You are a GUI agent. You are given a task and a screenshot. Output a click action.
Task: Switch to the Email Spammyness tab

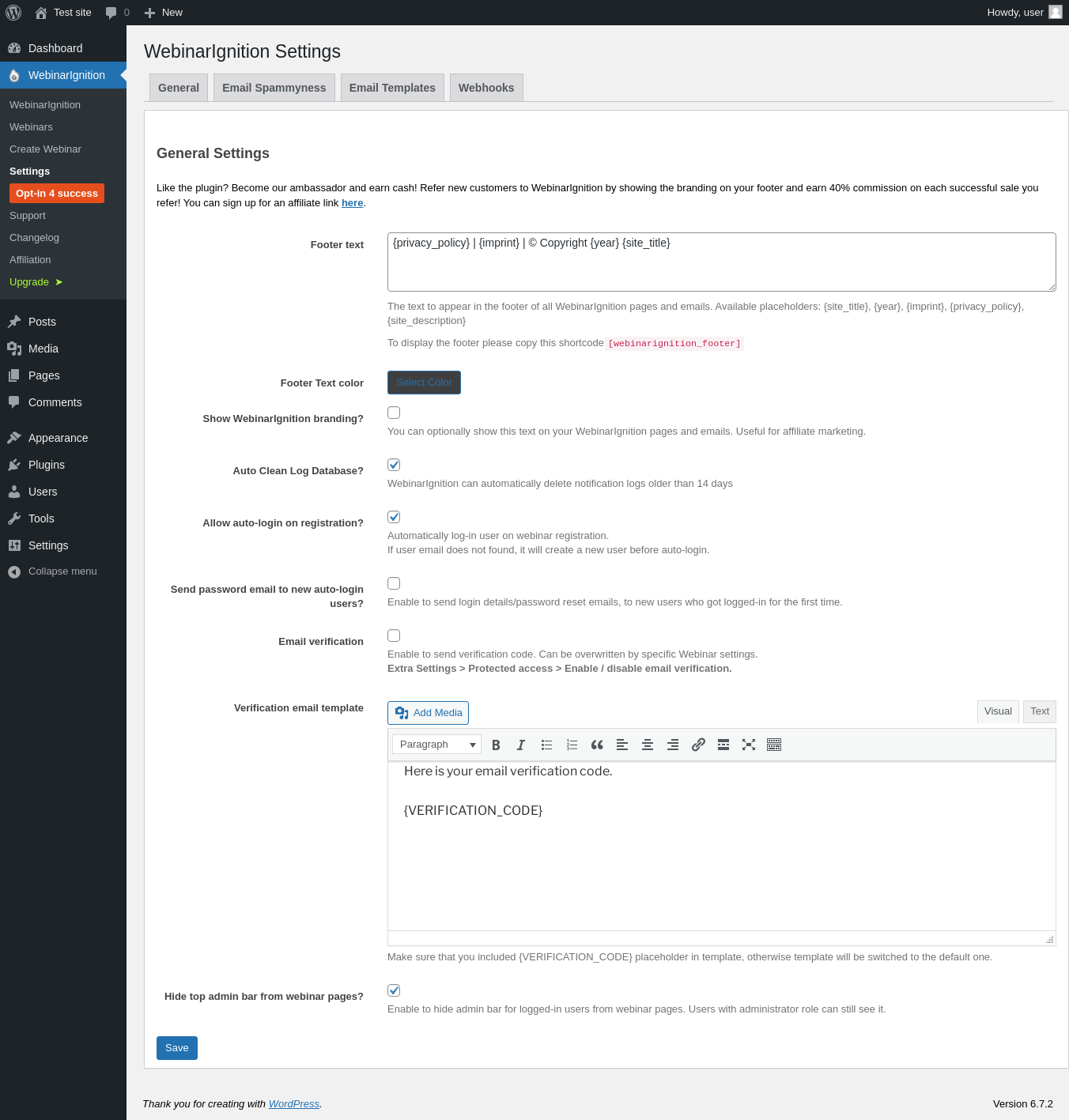tap(274, 88)
